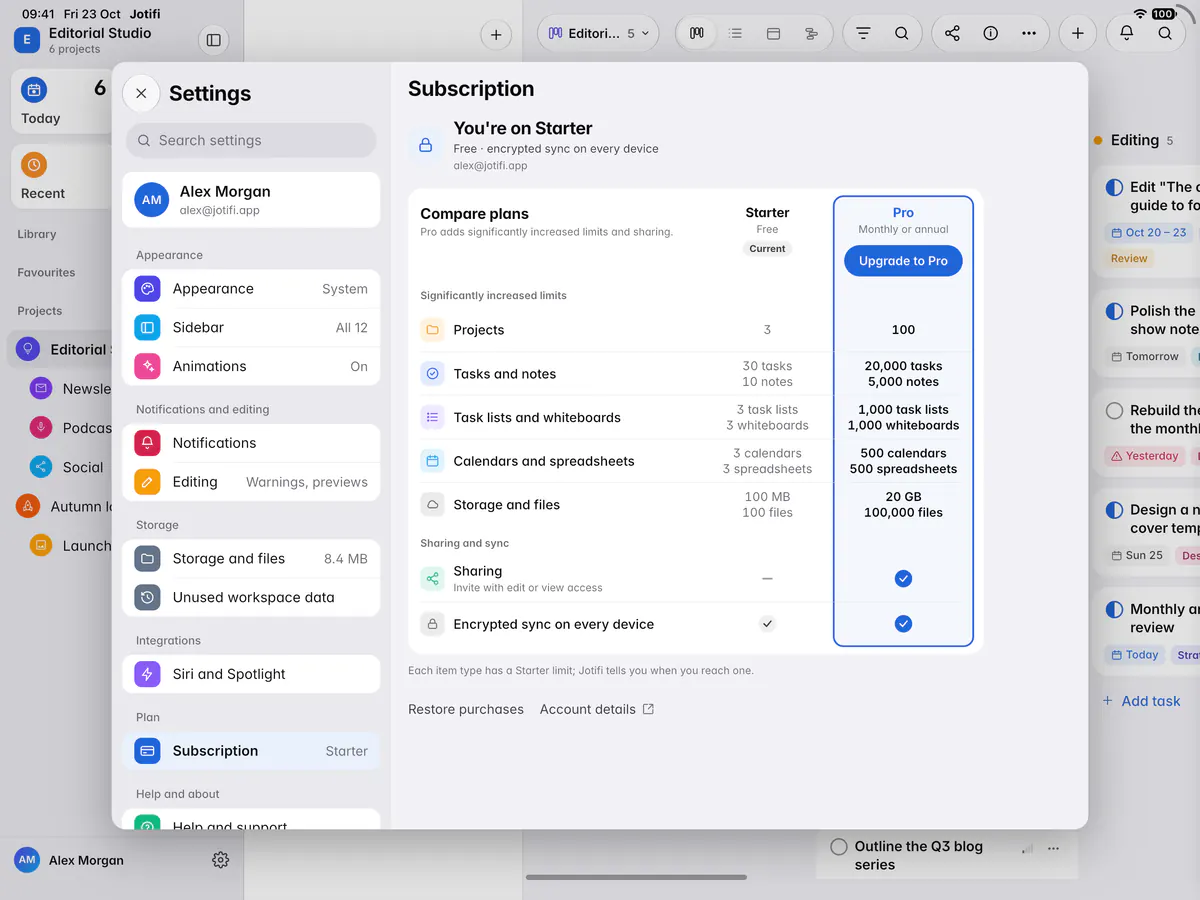The image size is (1200, 900).
Task: Open Unused workspace data settings row
Action: tap(251, 597)
